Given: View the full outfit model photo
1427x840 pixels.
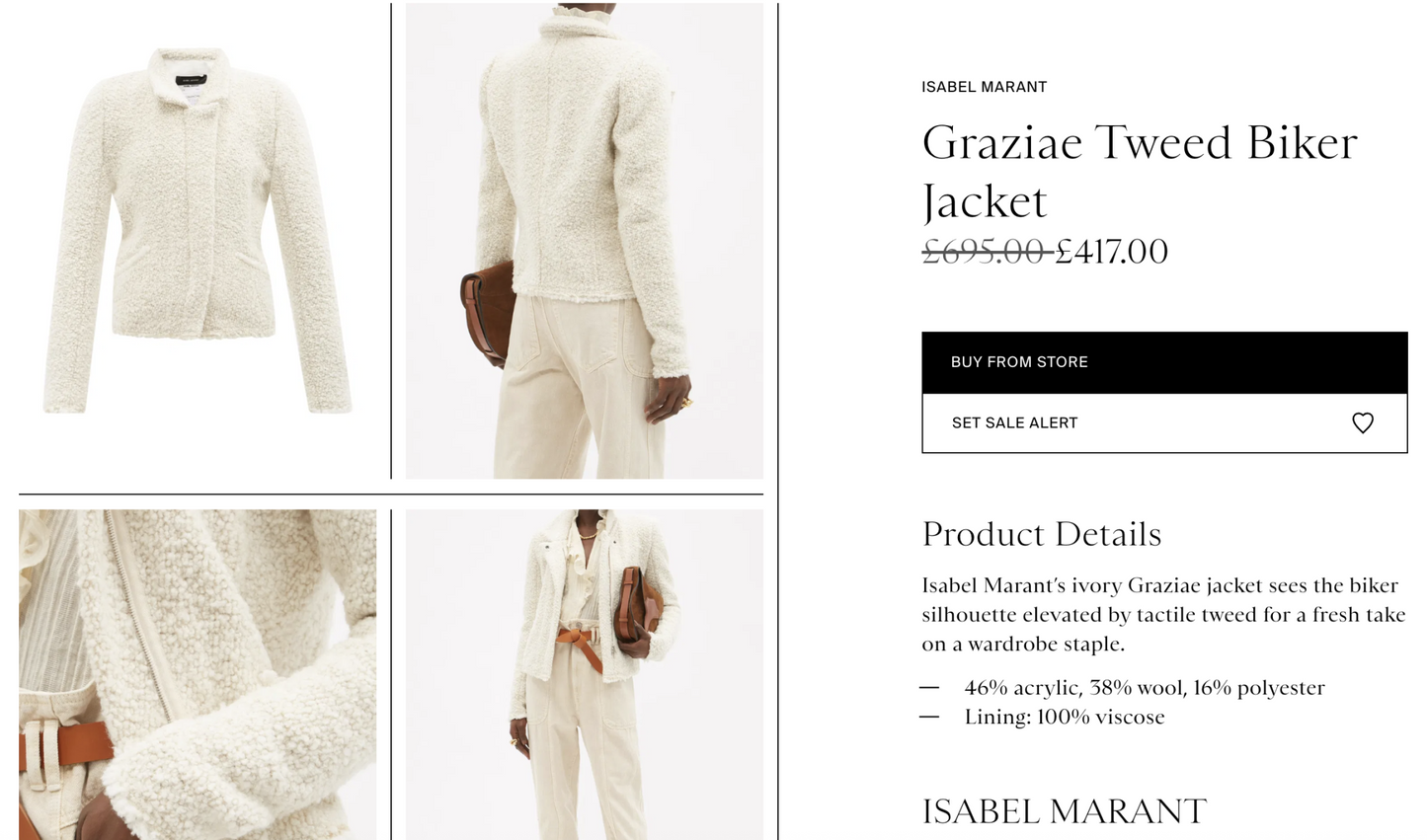Looking at the screenshot, I should point(584,674).
